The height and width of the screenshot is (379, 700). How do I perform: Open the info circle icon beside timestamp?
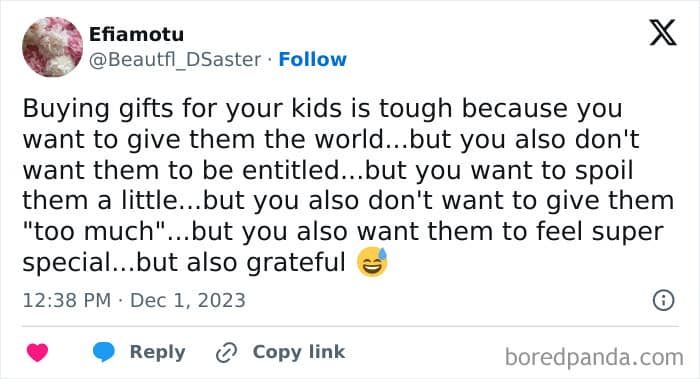[x=663, y=300]
